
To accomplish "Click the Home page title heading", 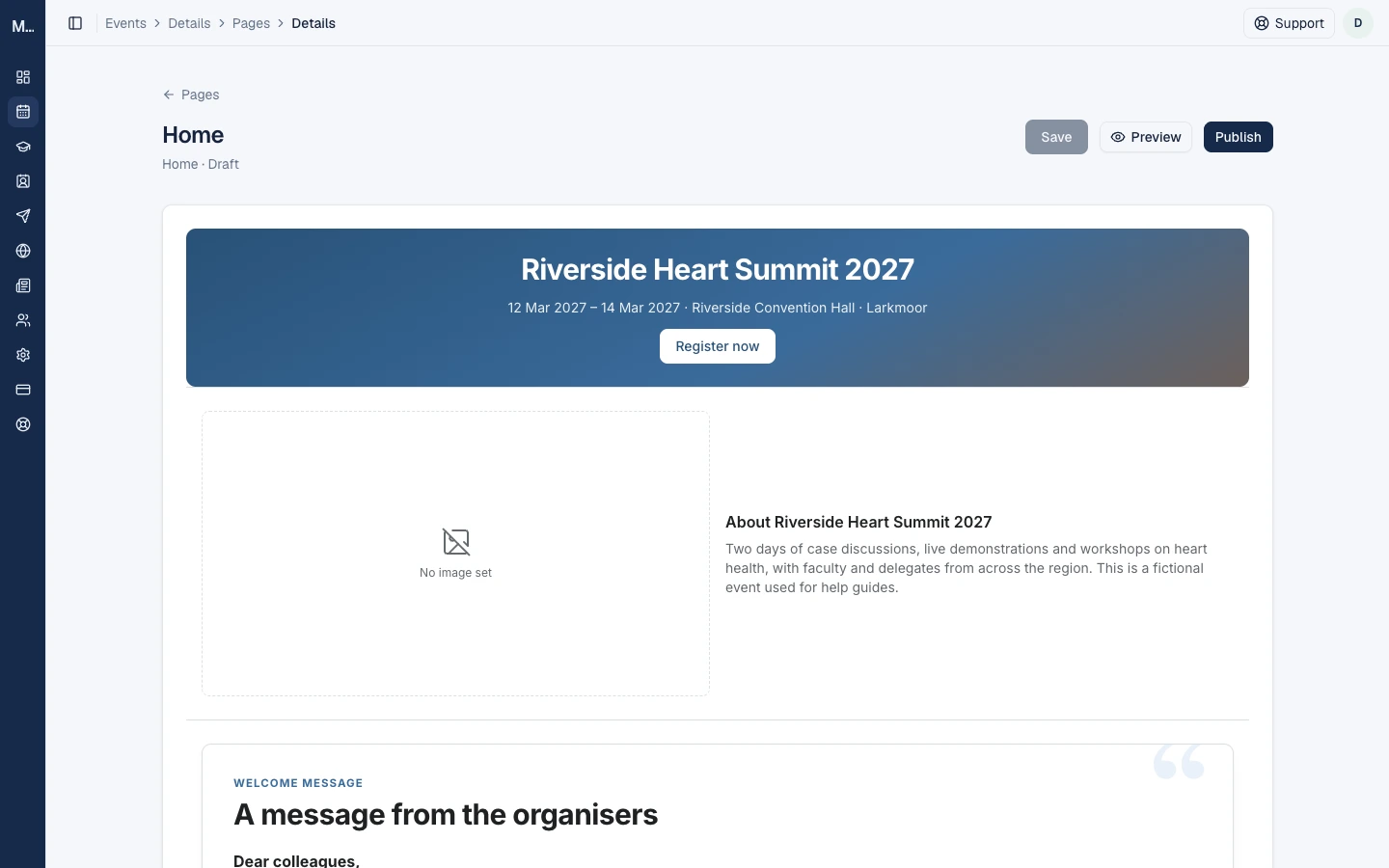I will tap(193, 135).
